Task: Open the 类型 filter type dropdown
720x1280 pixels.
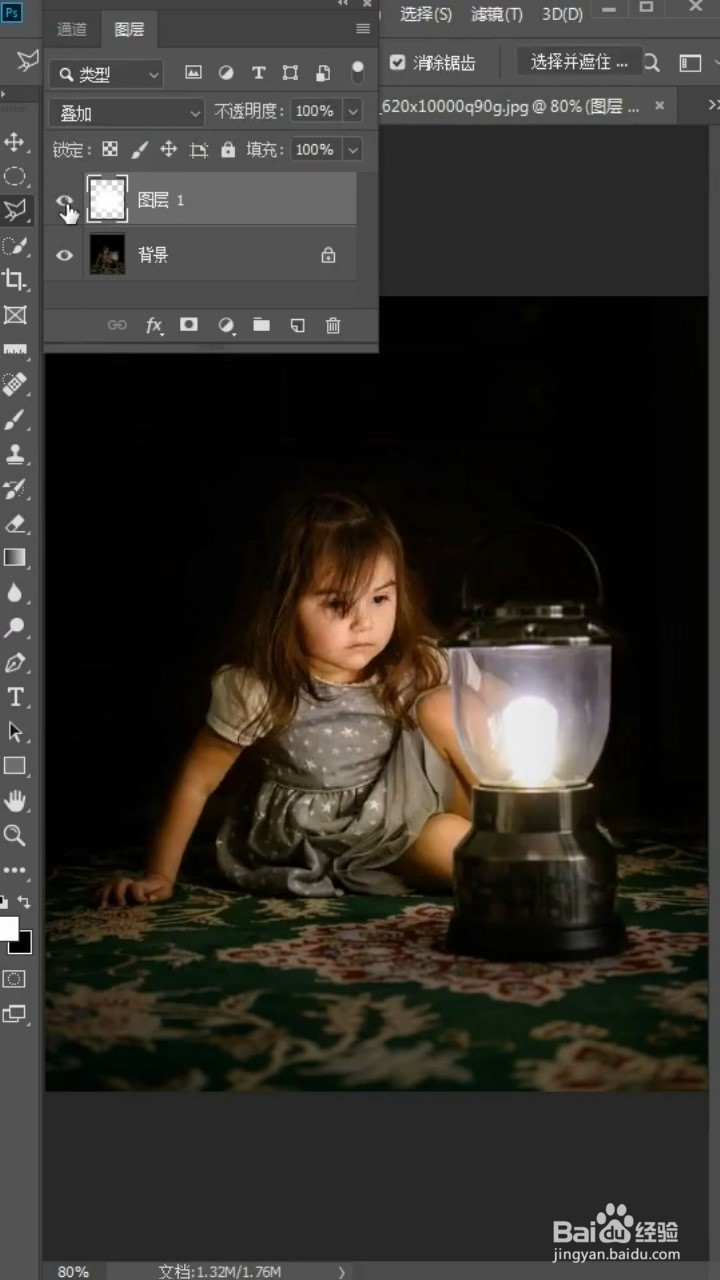Action: [x=106, y=74]
